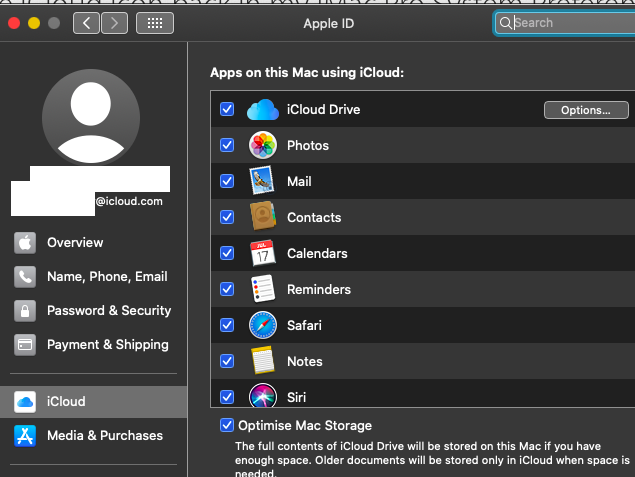
Task: Click the Safari compass icon
Action: 263,325
